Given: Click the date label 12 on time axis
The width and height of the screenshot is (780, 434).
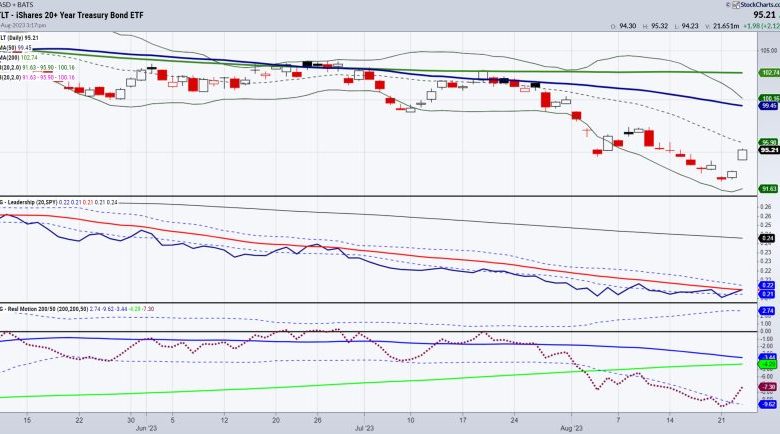Looking at the screenshot, I should (x=224, y=420).
